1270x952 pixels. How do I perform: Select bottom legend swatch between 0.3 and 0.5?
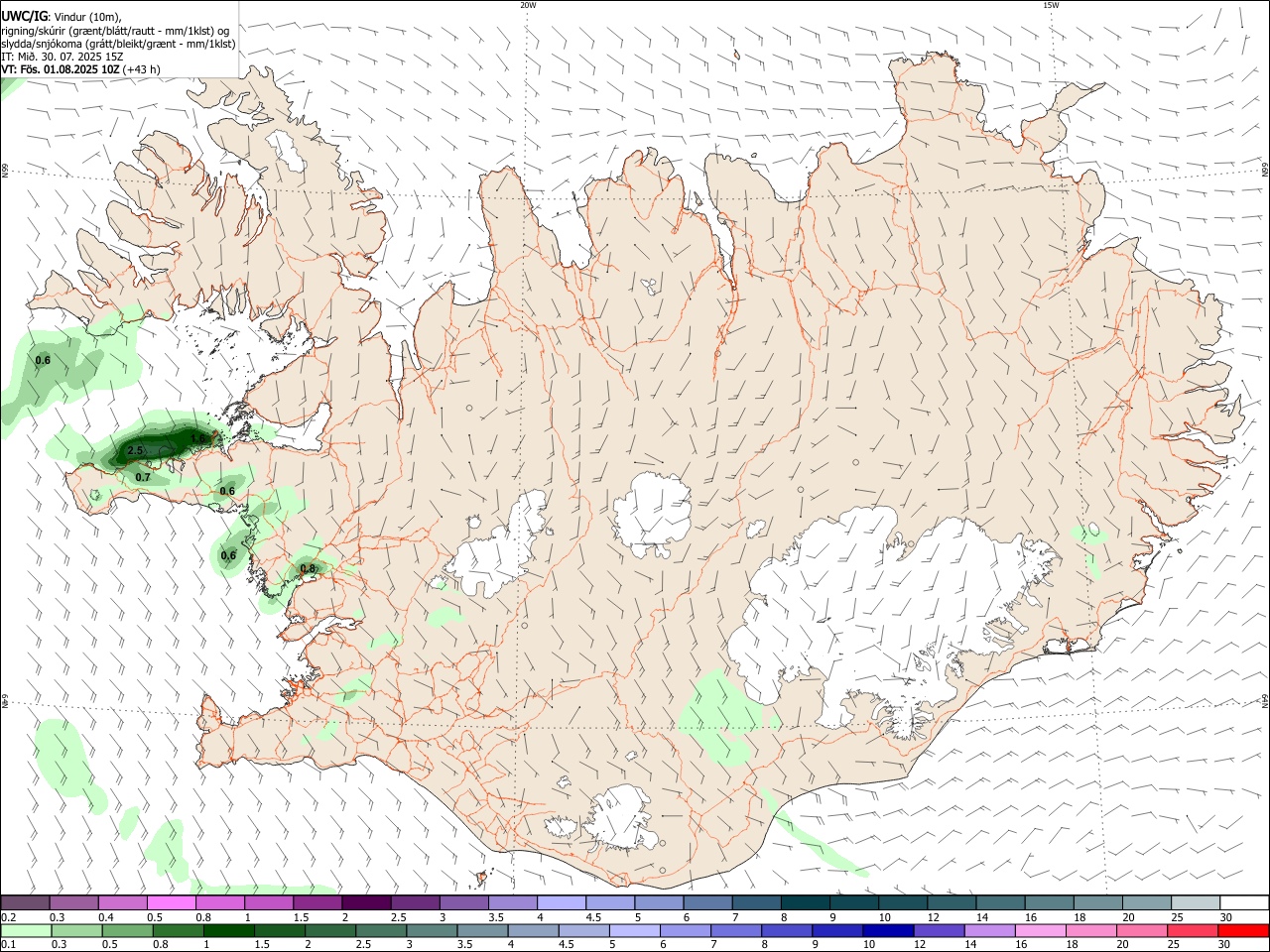(78, 930)
